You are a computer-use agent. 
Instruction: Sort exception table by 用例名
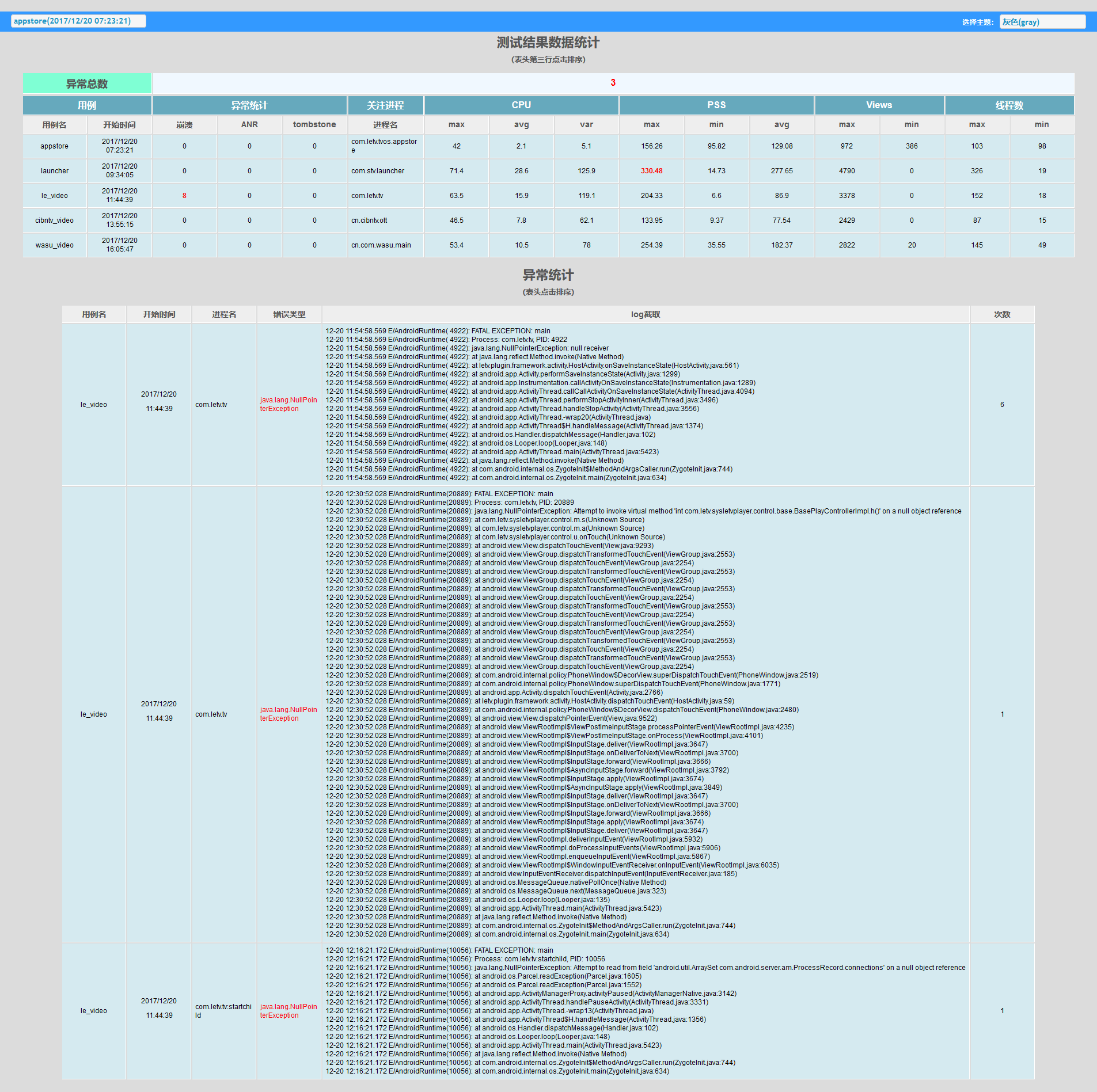pyautogui.click(x=94, y=314)
